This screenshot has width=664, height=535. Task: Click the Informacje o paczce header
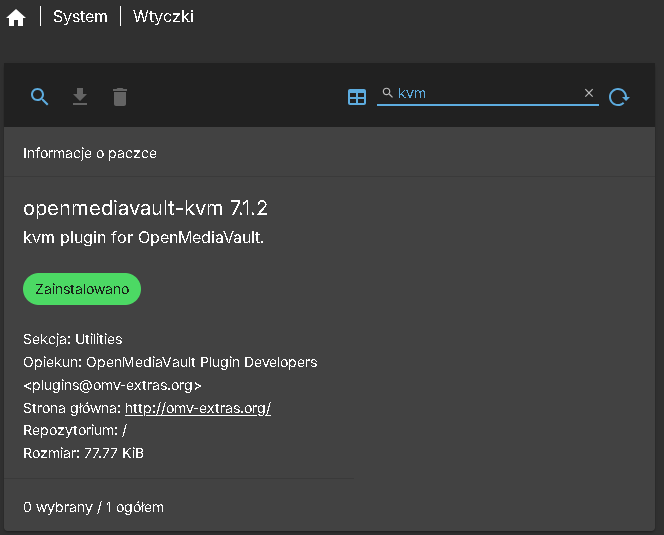click(x=90, y=153)
